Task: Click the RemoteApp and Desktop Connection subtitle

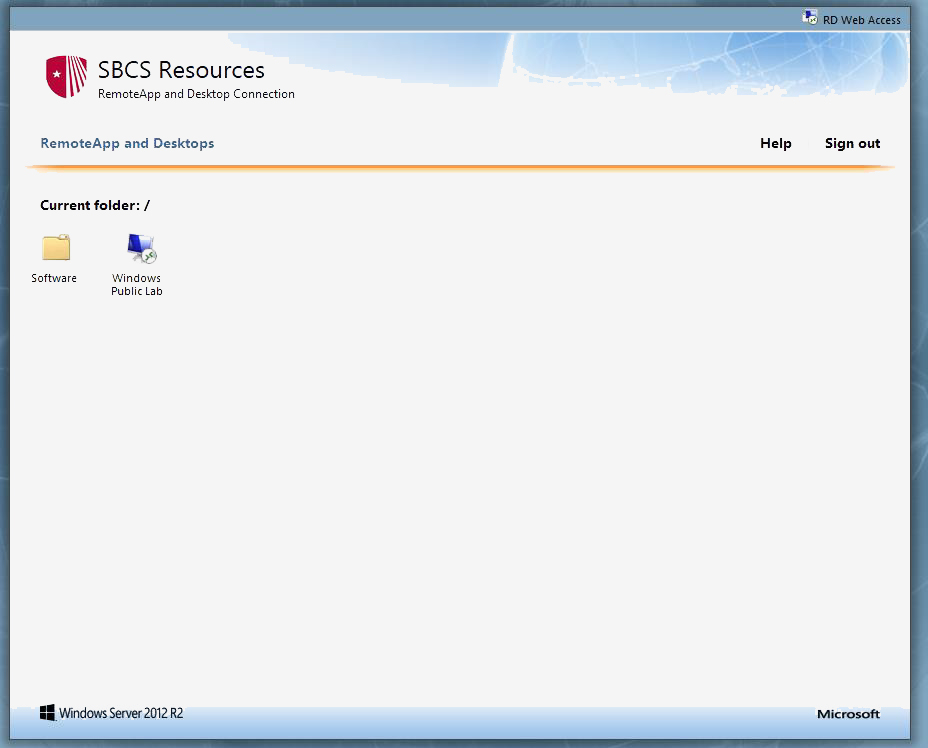Action: (196, 93)
